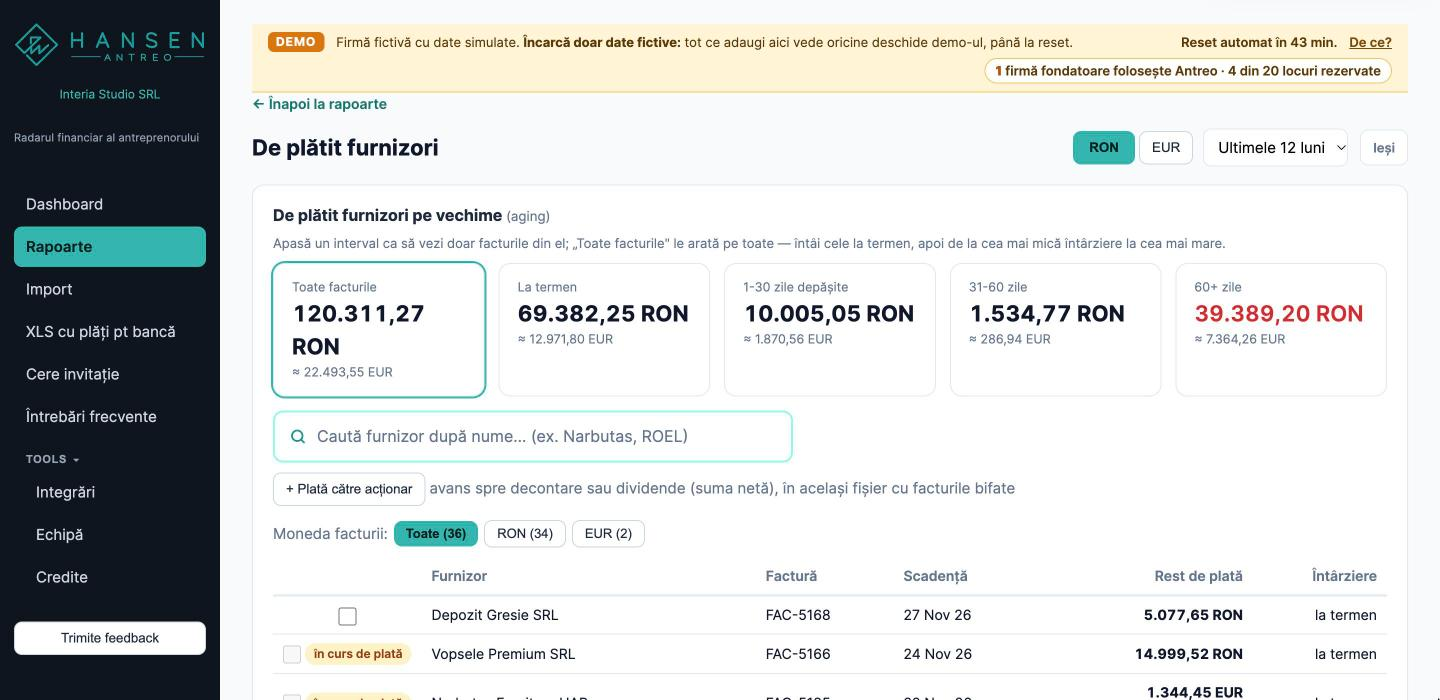Follow the Înapoi la rapoarte link
Viewport: 1440px width, 700px height.
pyautogui.click(x=320, y=104)
